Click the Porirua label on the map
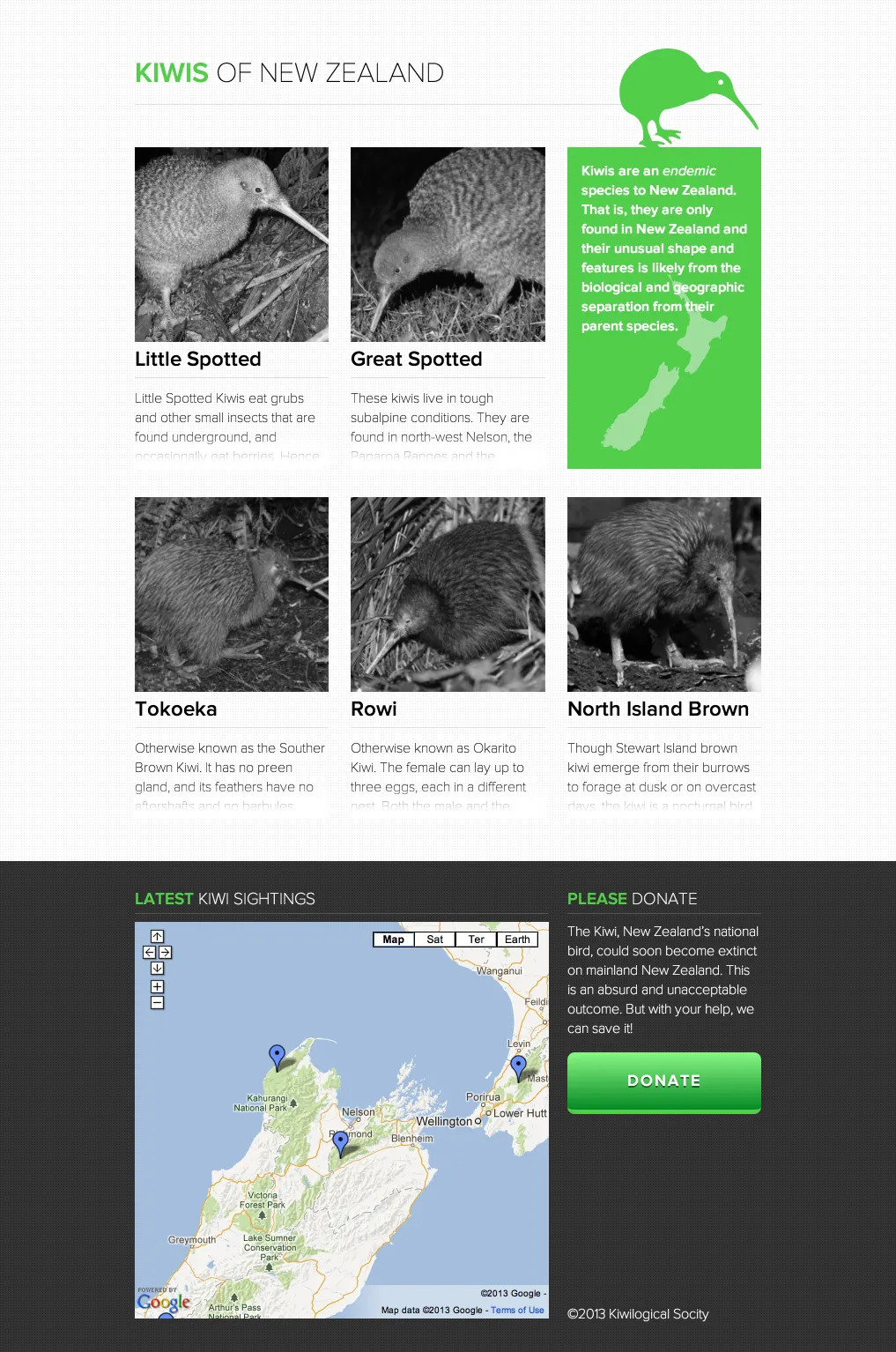Screen dimensions: 896x1352 (x=483, y=1097)
